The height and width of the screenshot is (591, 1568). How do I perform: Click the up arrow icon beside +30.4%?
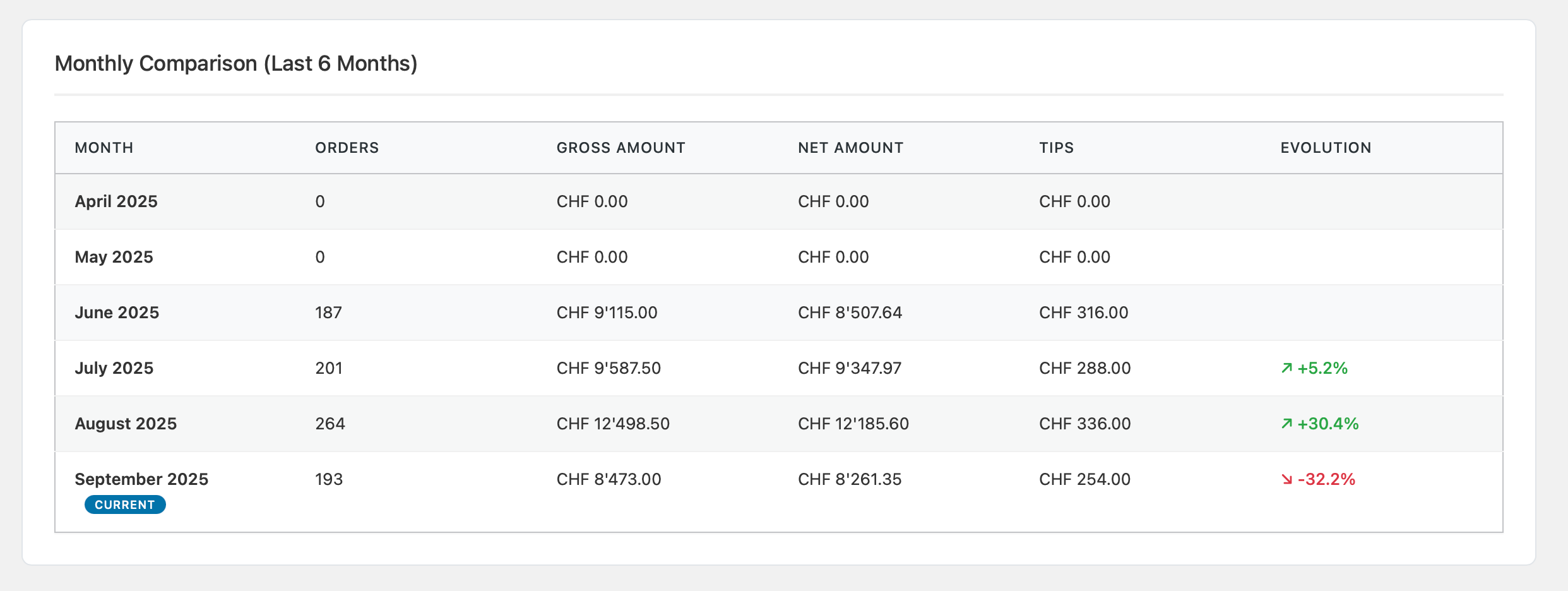[1286, 424]
